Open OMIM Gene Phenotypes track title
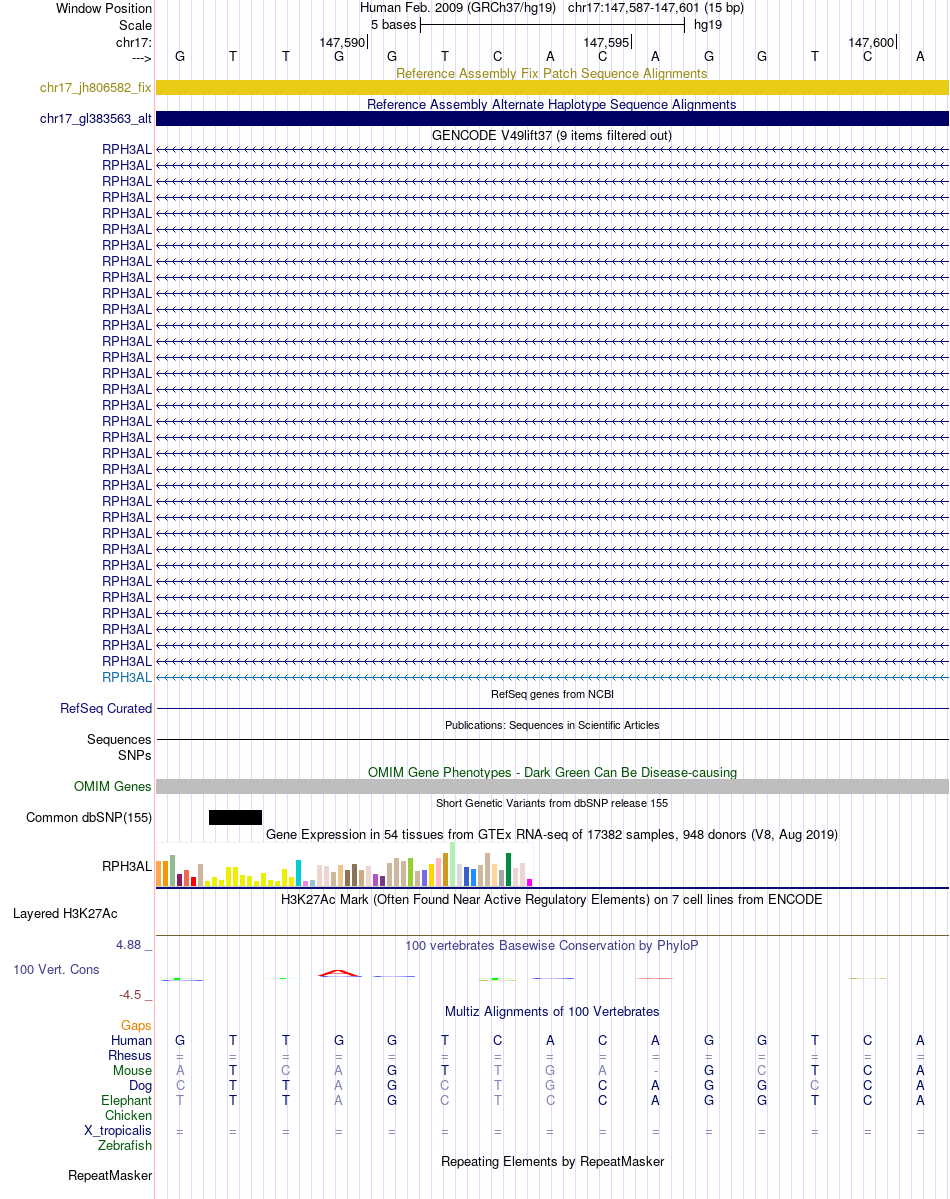This screenshot has width=950, height=1199. point(551,772)
